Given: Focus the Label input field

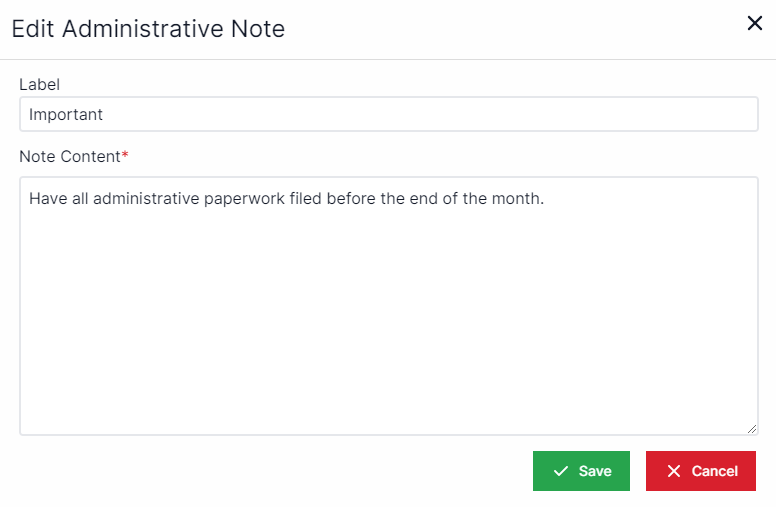Looking at the screenshot, I should click(388, 114).
